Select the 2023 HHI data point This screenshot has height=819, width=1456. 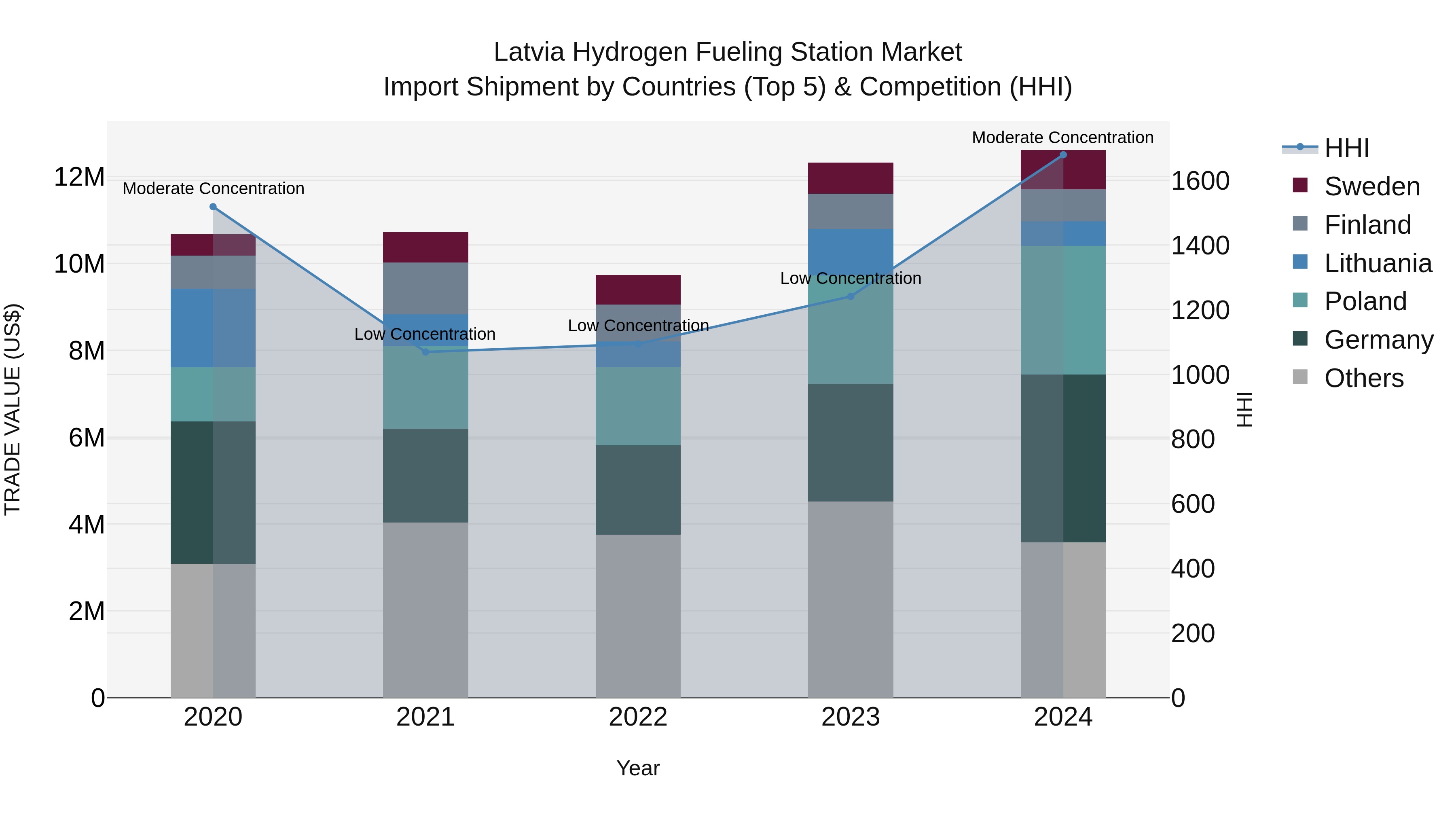tap(851, 296)
